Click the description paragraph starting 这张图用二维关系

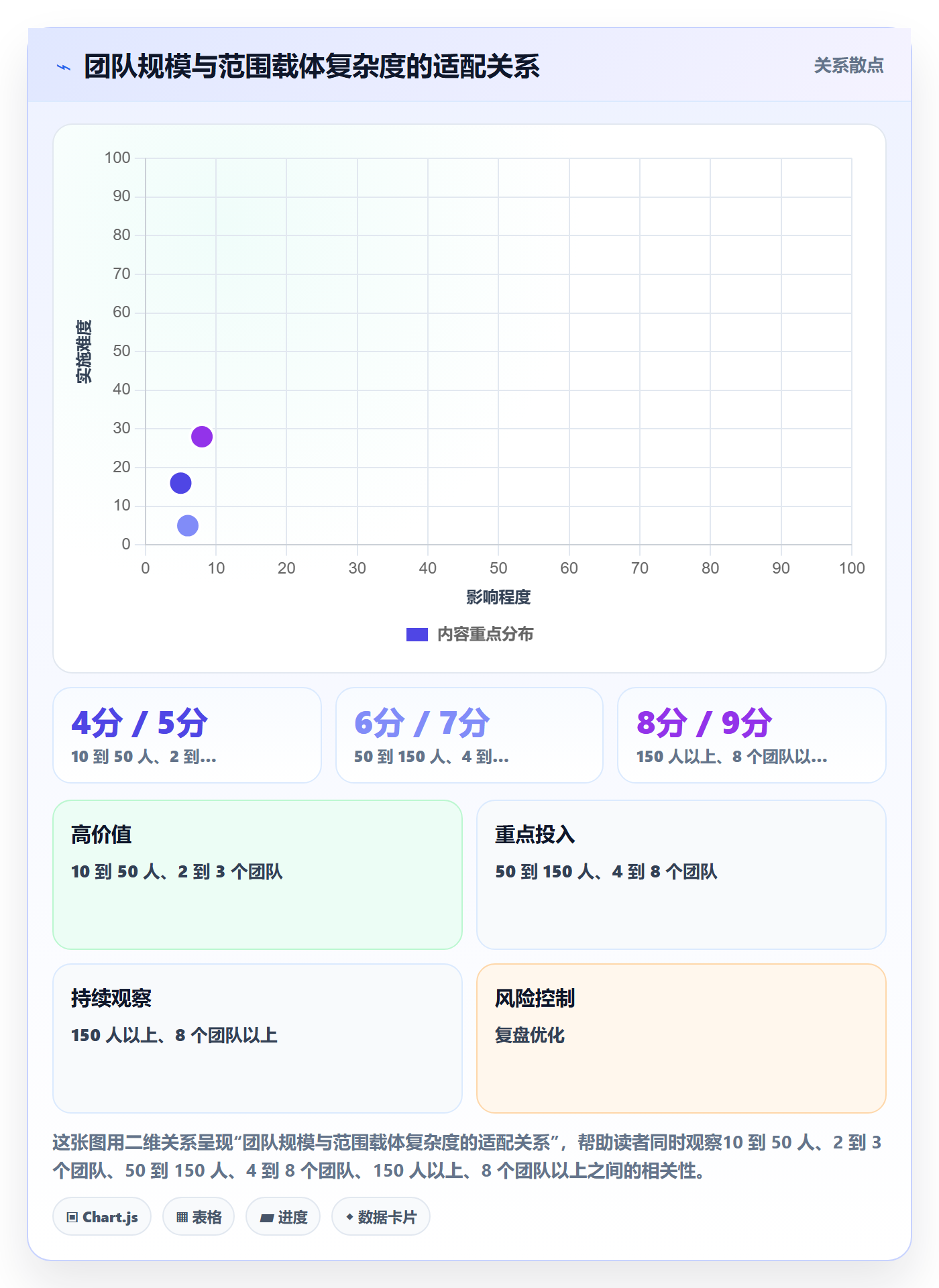(467, 1157)
